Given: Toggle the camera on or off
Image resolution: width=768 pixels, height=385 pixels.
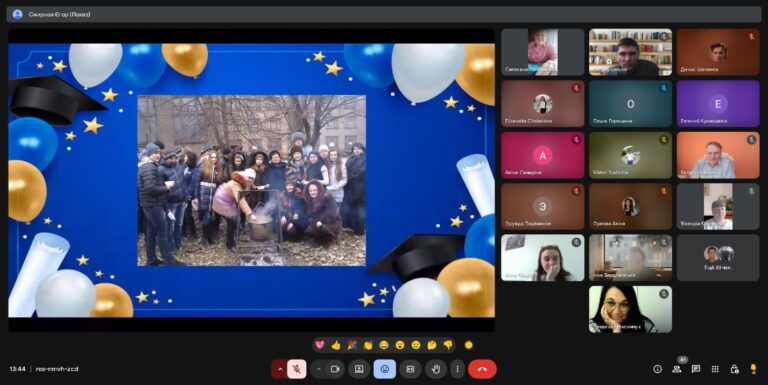Looking at the screenshot, I should [x=335, y=369].
